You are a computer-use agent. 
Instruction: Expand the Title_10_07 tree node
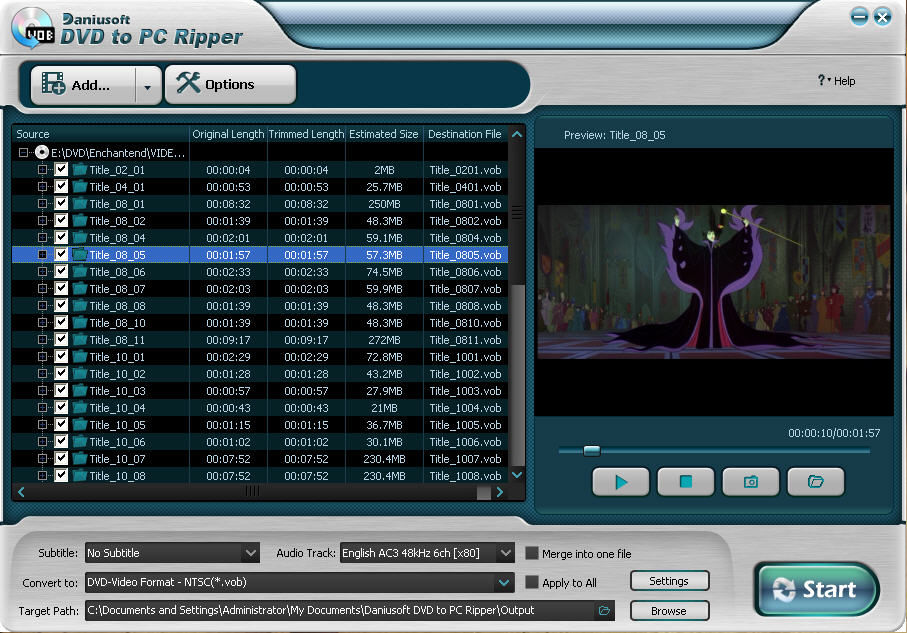[42, 458]
